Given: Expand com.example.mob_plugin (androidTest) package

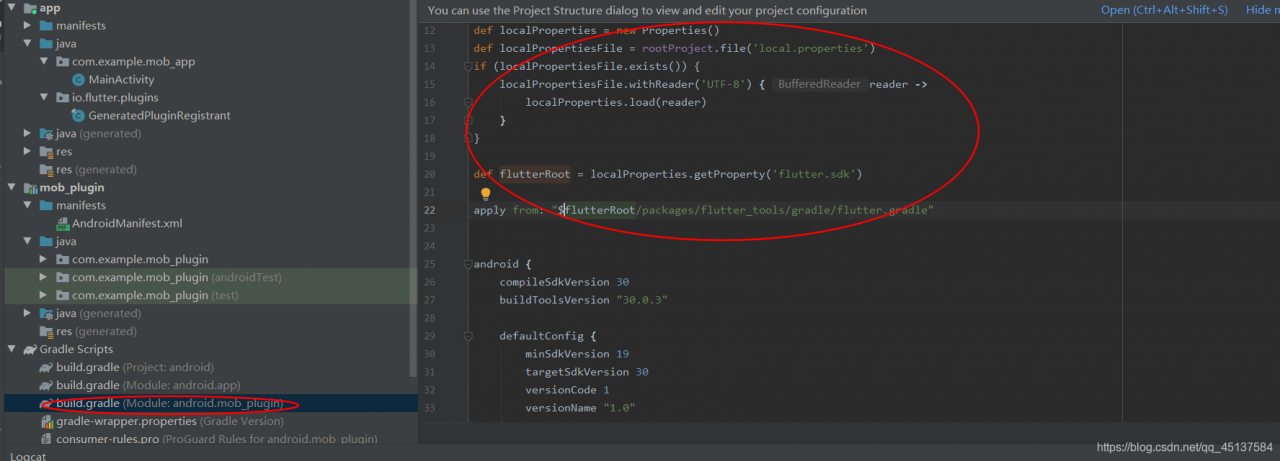Looking at the screenshot, I should [x=45, y=278].
